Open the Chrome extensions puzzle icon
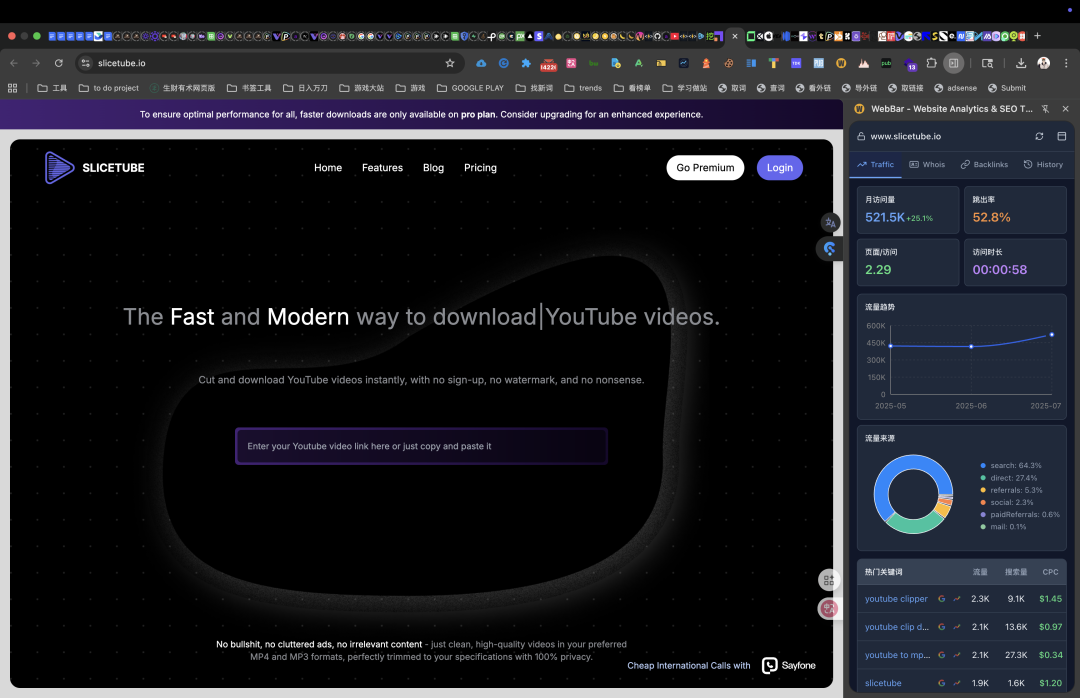This screenshot has width=1080, height=698. [931, 63]
